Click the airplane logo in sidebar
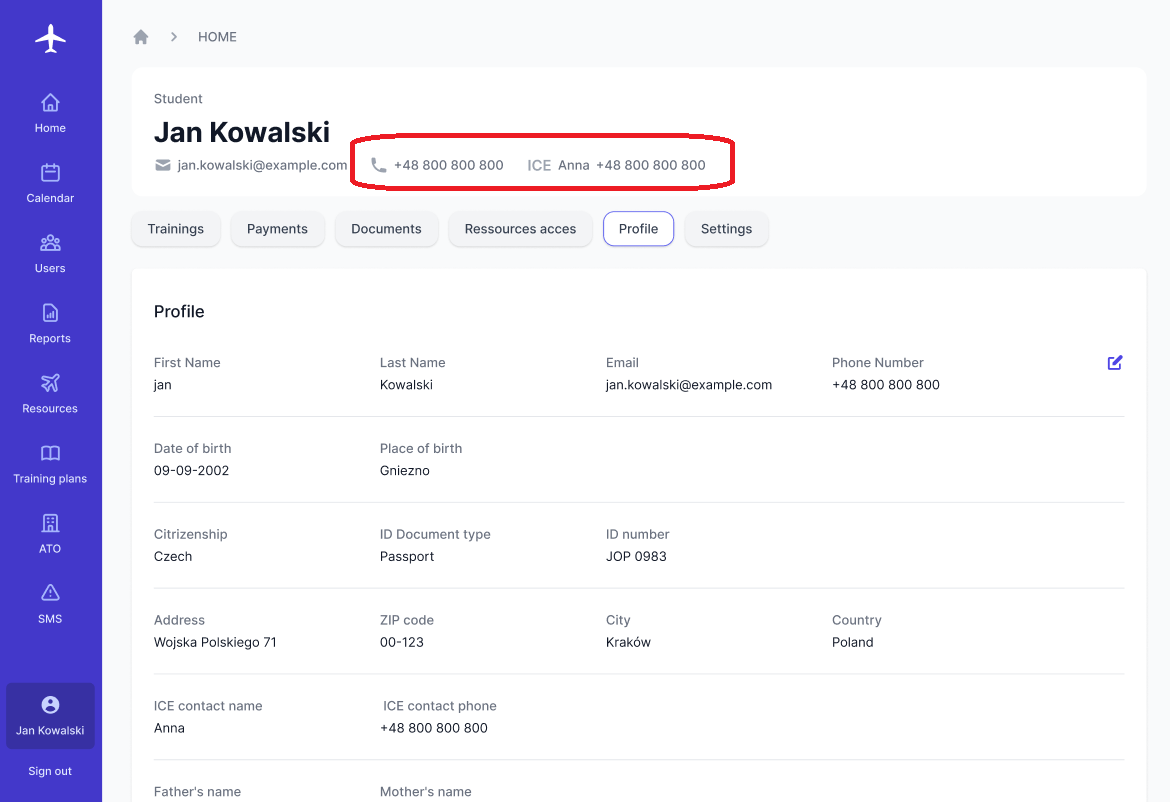Viewport: 1170px width, 802px height. (x=50, y=39)
